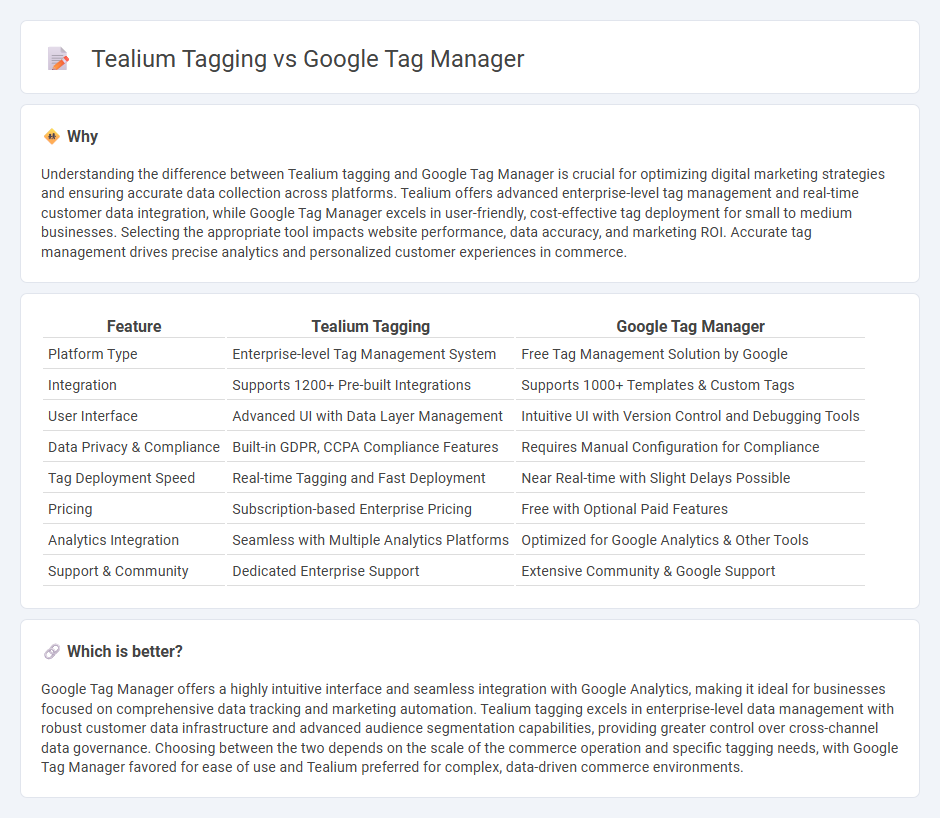Click cell Intuitive UI with Version Control and Debugging Tools
The height and width of the screenshot is (818, 940).
[x=690, y=416]
